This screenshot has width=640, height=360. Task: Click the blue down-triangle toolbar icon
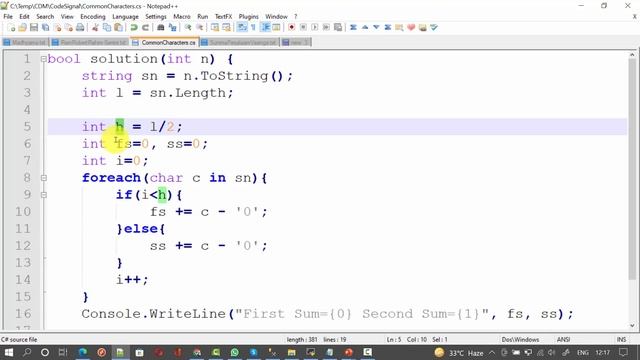376,27
